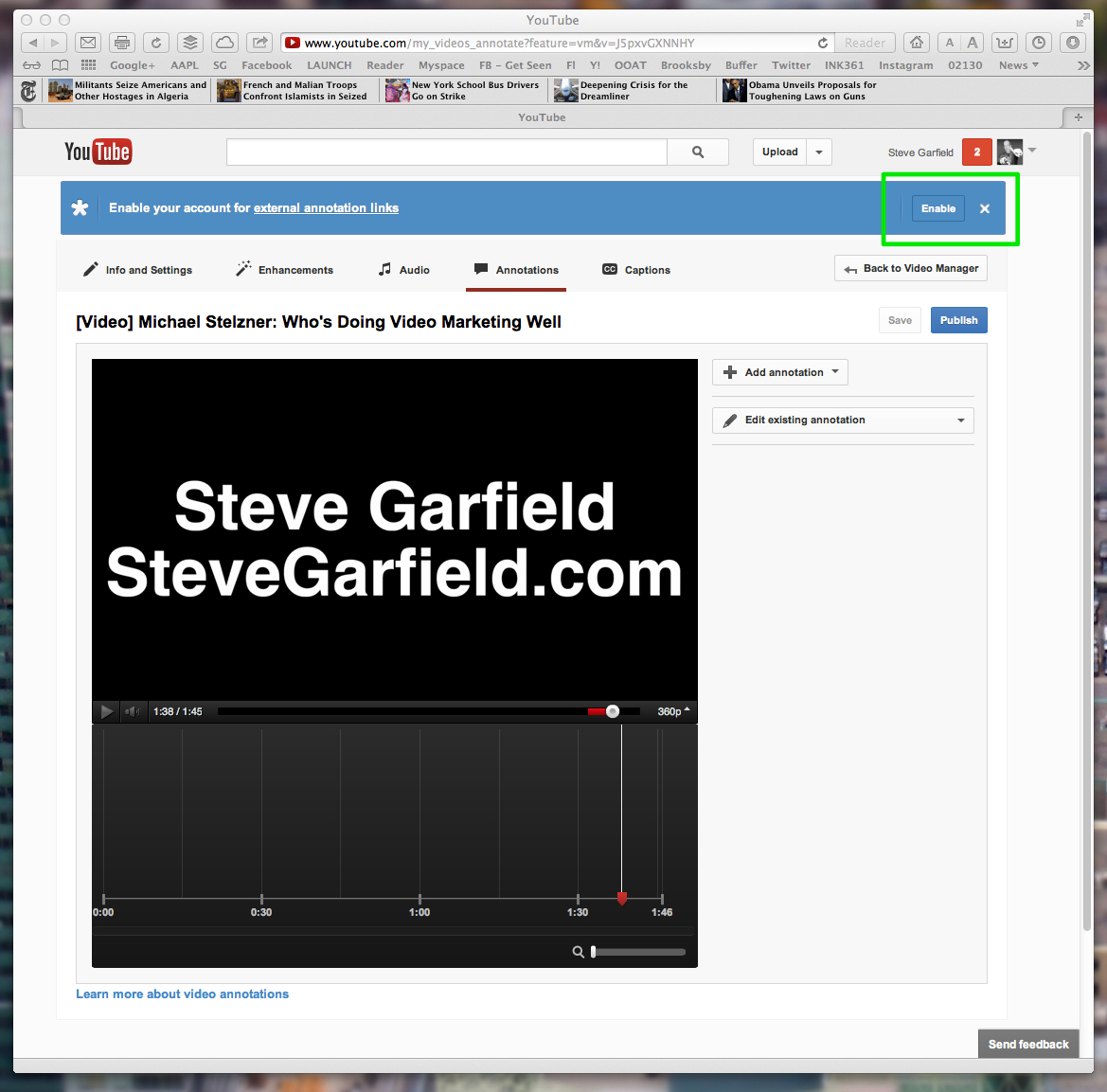The image size is (1107, 1092).
Task: Open the Safari history clock icon
Action: pos(1039,43)
